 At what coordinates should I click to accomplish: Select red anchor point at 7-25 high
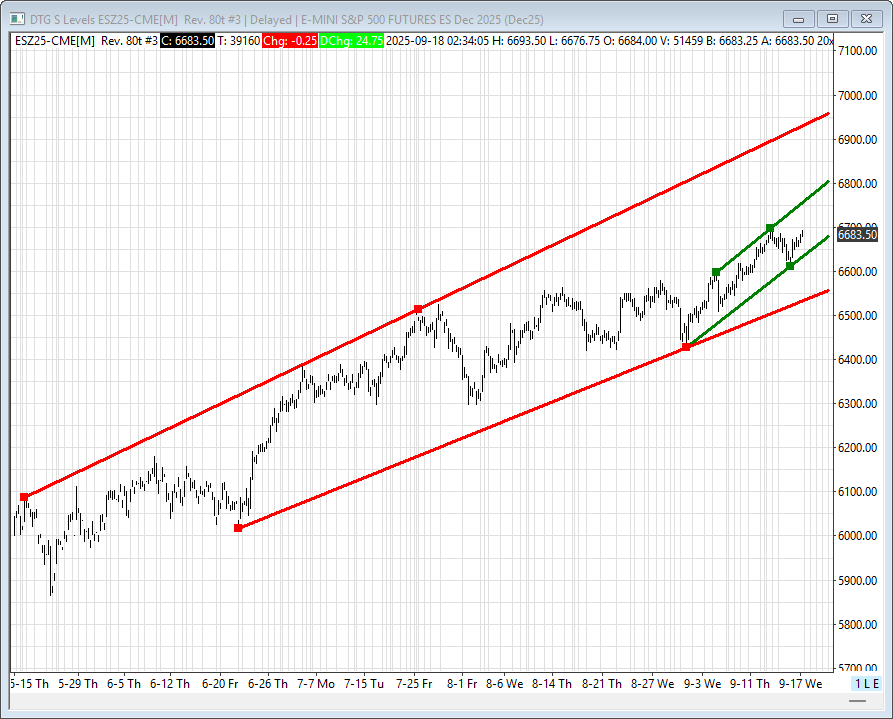point(418,309)
